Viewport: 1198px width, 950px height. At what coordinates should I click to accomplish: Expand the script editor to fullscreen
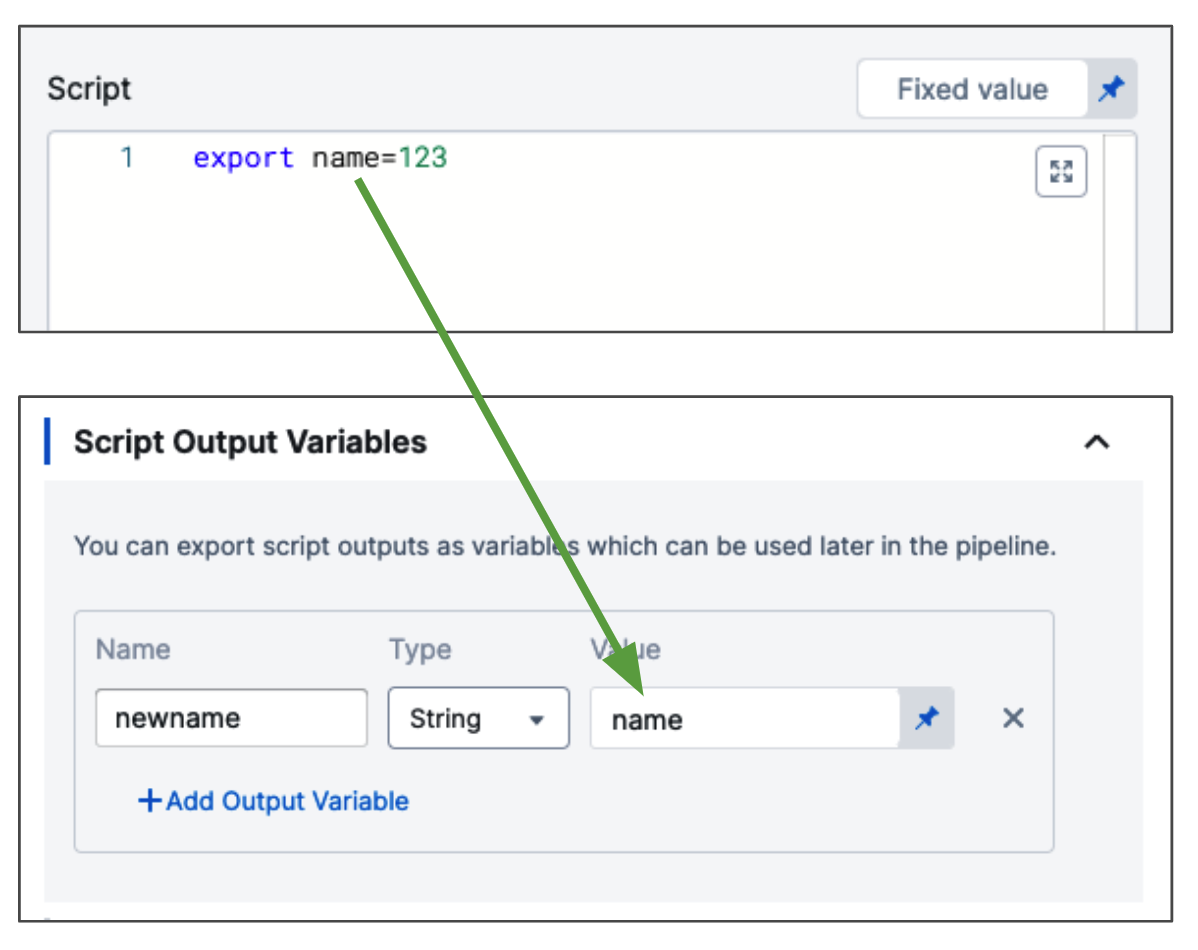tap(1060, 172)
